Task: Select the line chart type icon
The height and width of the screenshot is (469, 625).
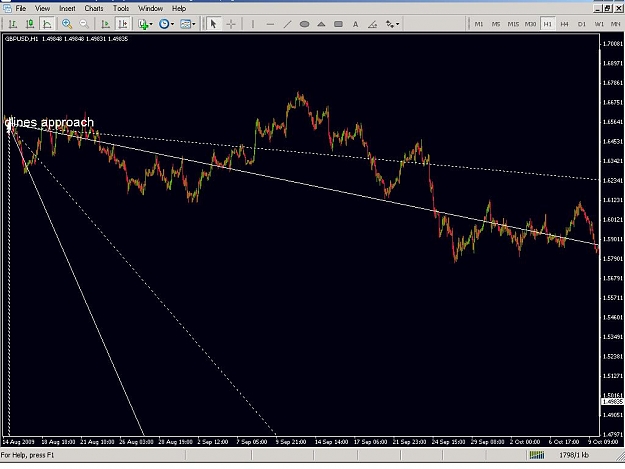Action: (x=47, y=24)
